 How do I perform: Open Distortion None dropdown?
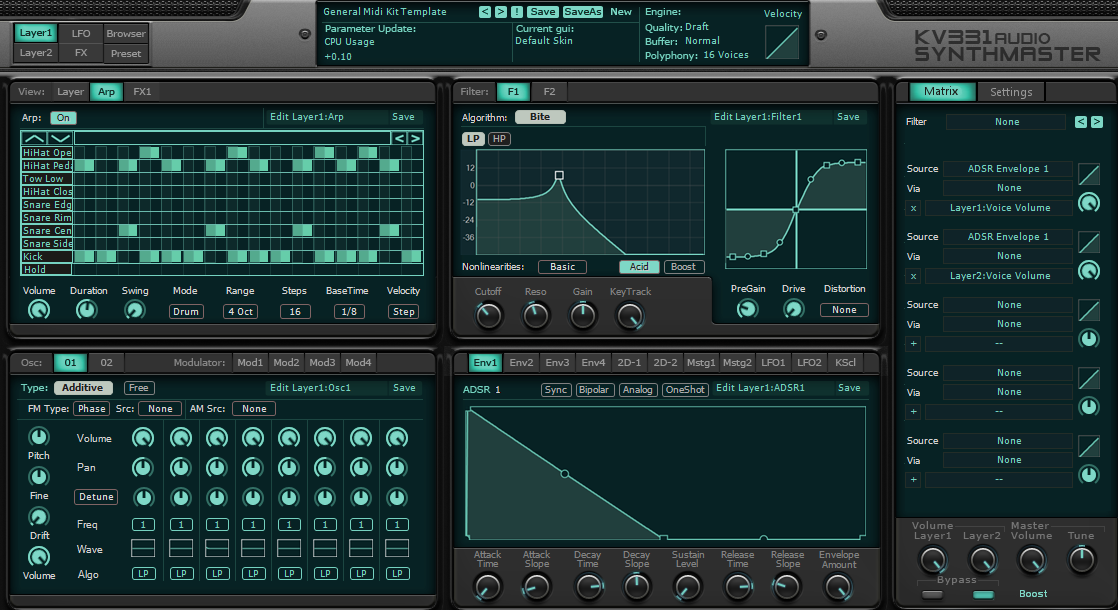[x=844, y=310]
